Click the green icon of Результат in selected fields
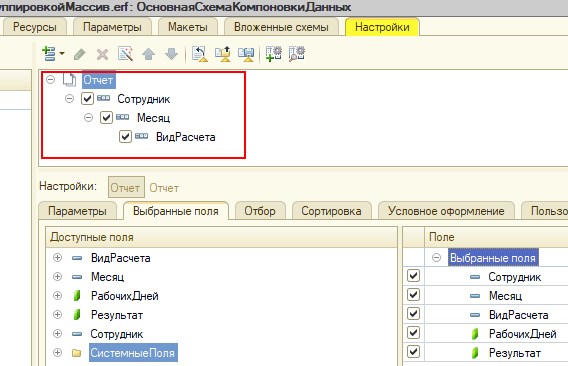 point(475,353)
